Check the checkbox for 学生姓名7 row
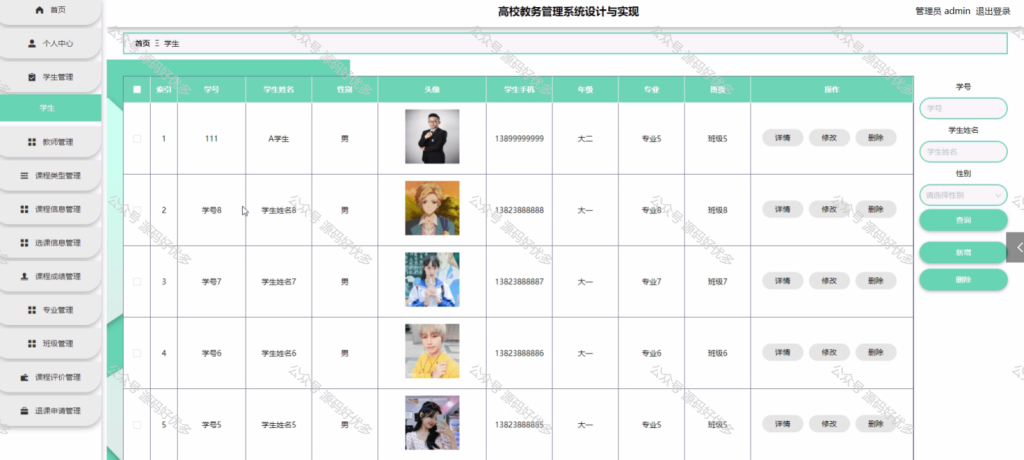1024x460 pixels. pyautogui.click(x=137, y=282)
